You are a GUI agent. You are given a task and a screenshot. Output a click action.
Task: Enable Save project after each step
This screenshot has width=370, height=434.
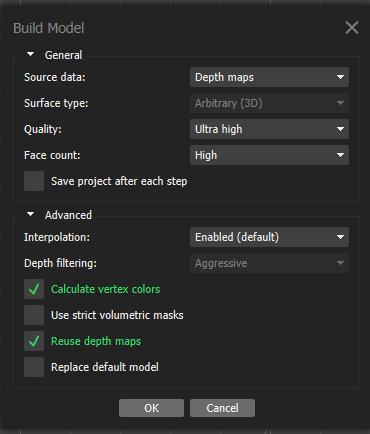34,181
